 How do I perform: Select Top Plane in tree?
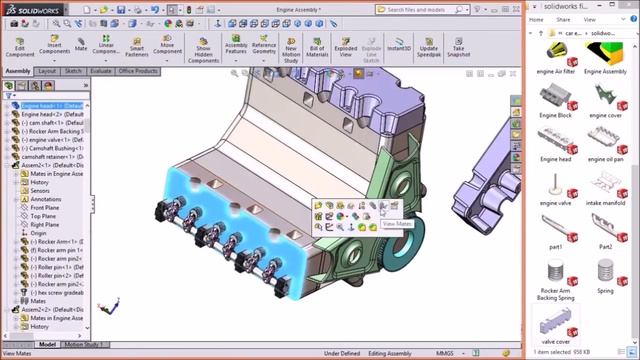pyautogui.click(x=43, y=216)
